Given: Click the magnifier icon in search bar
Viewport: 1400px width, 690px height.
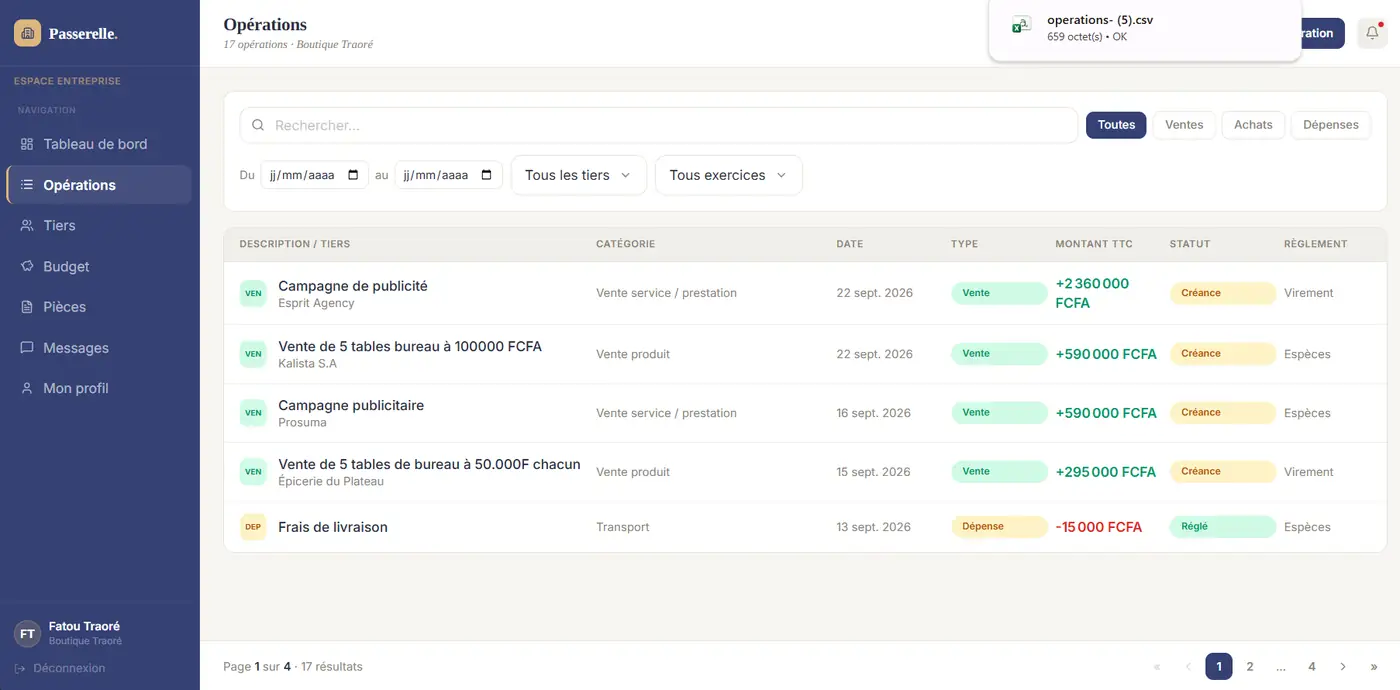Looking at the screenshot, I should [258, 125].
